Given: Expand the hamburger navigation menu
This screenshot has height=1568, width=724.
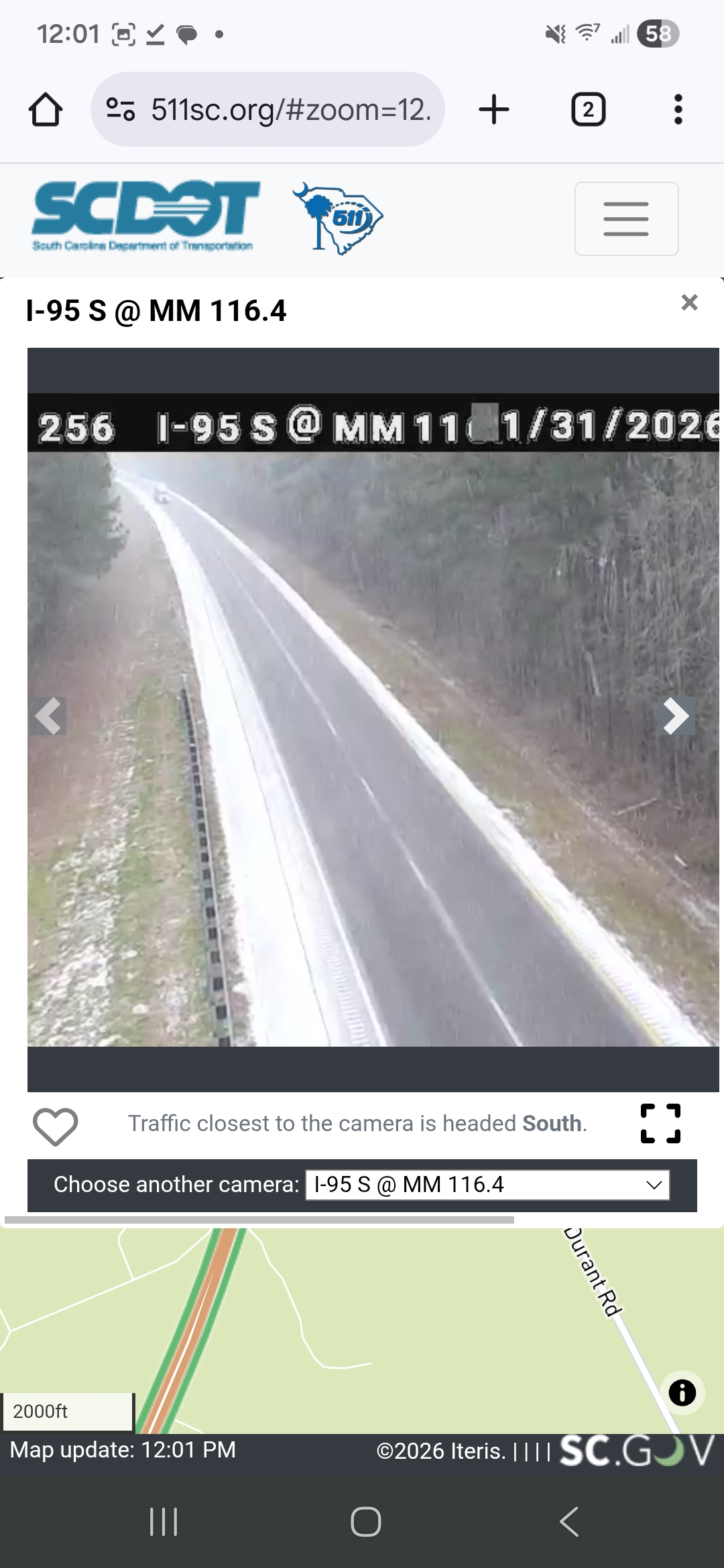Looking at the screenshot, I should point(626,218).
